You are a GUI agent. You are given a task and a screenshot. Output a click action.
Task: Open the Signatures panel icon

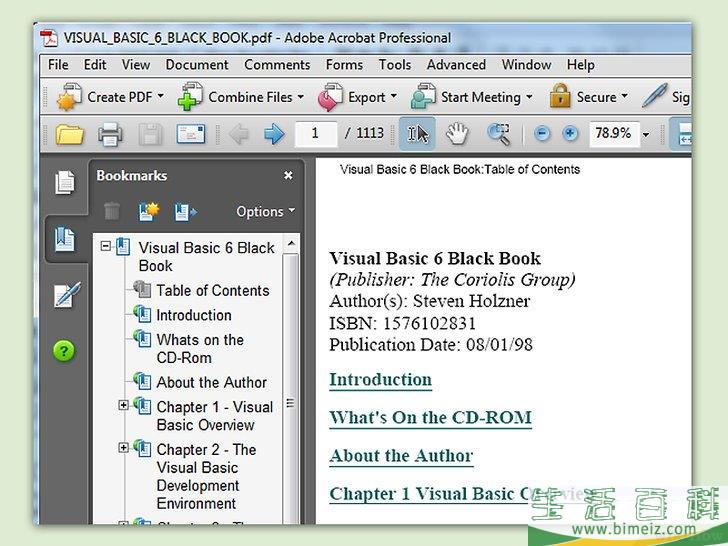[x=65, y=296]
